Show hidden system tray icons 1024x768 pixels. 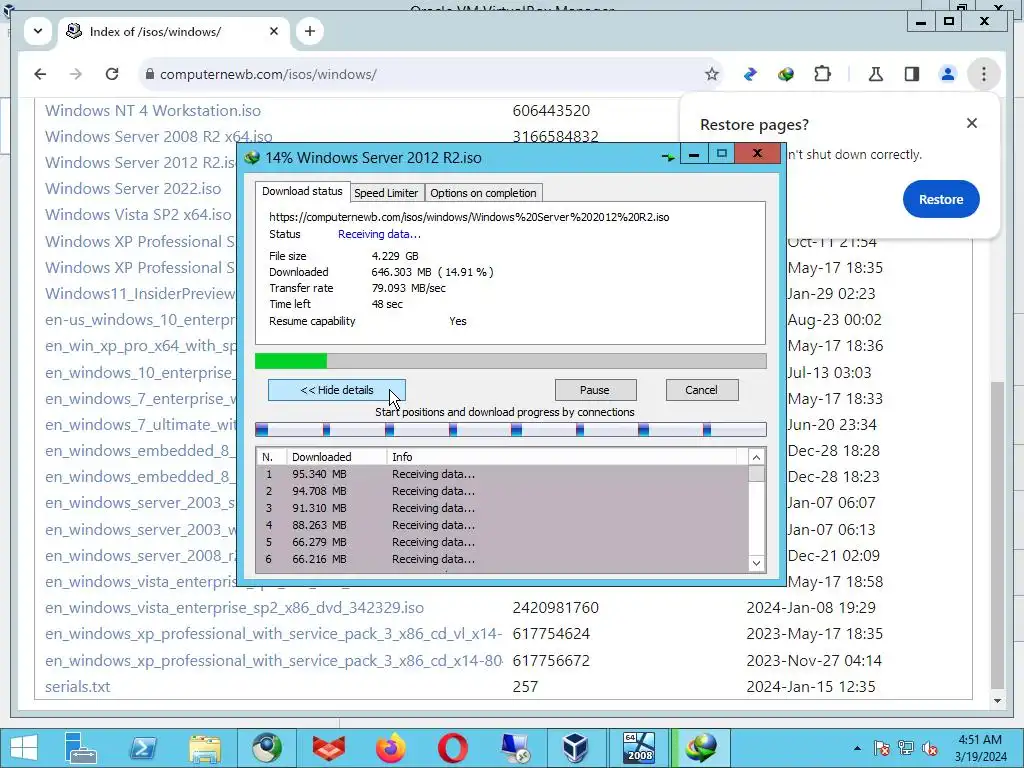(857, 748)
